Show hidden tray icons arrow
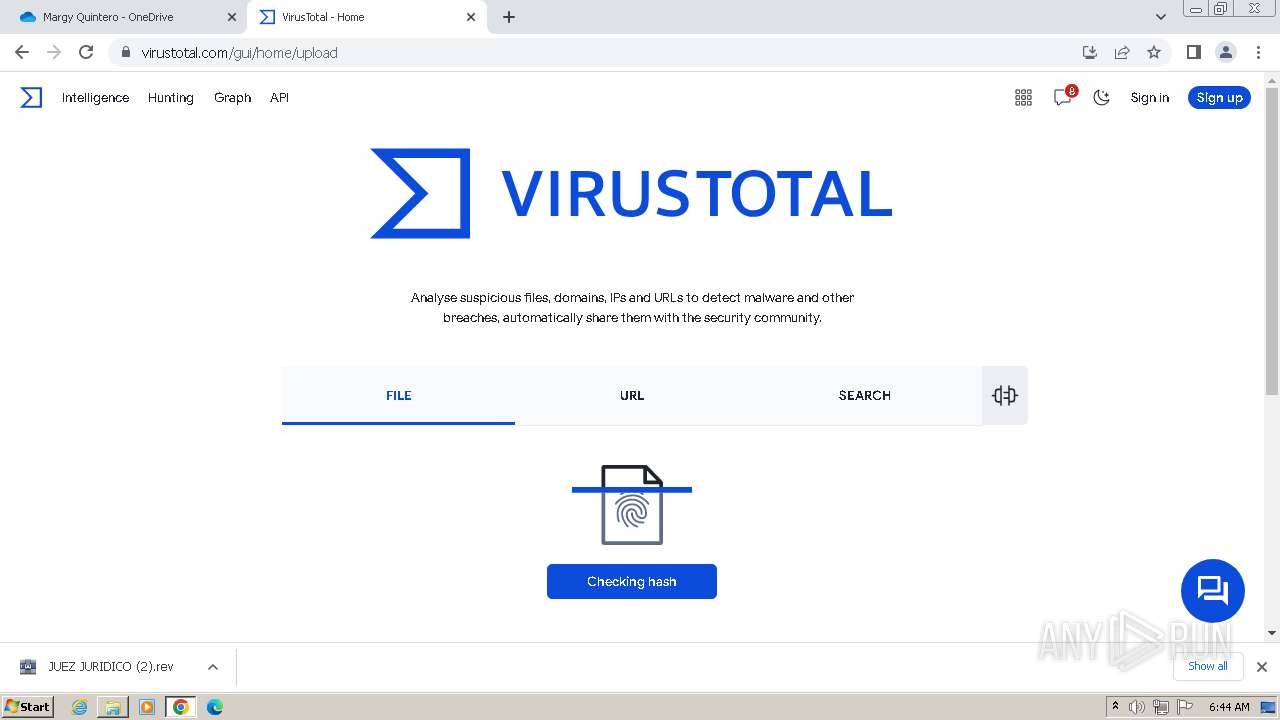Screen dimensions: 1280x720 1115,706
